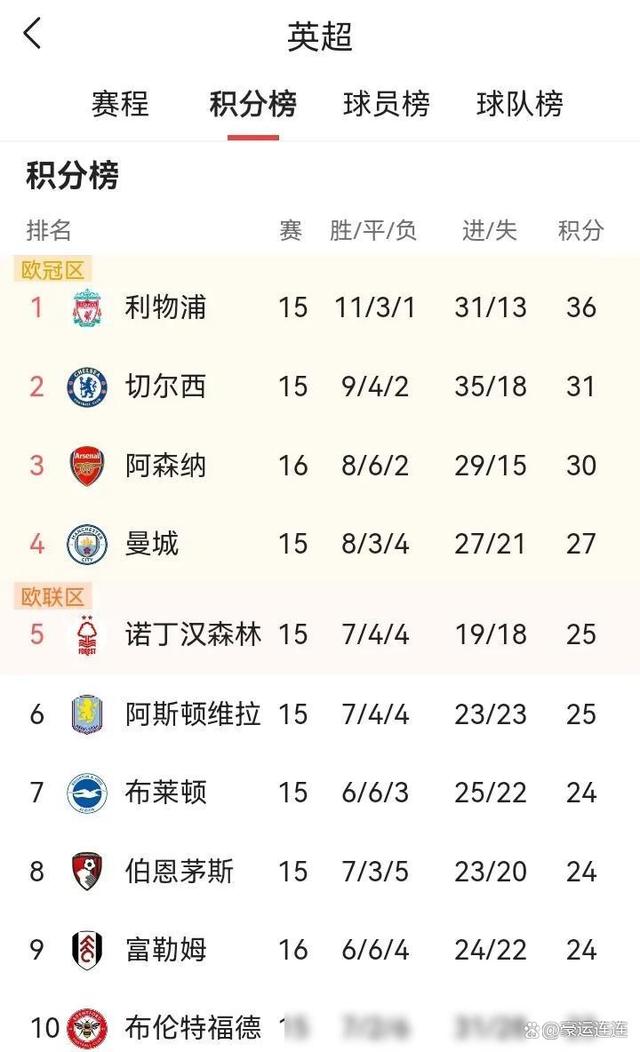Select the Aston Villa badge

tap(87, 714)
